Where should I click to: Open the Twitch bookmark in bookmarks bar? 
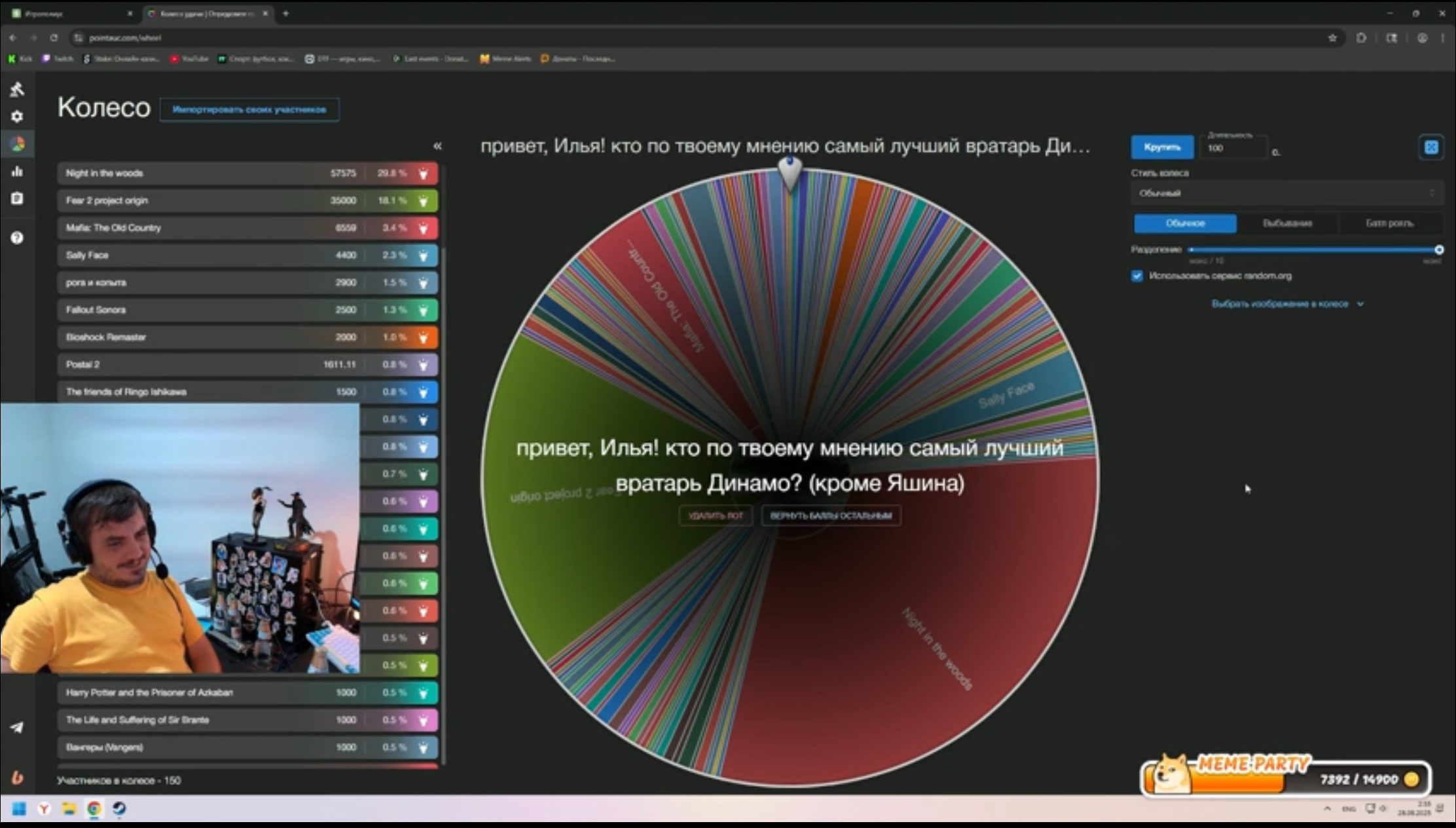coord(58,59)
